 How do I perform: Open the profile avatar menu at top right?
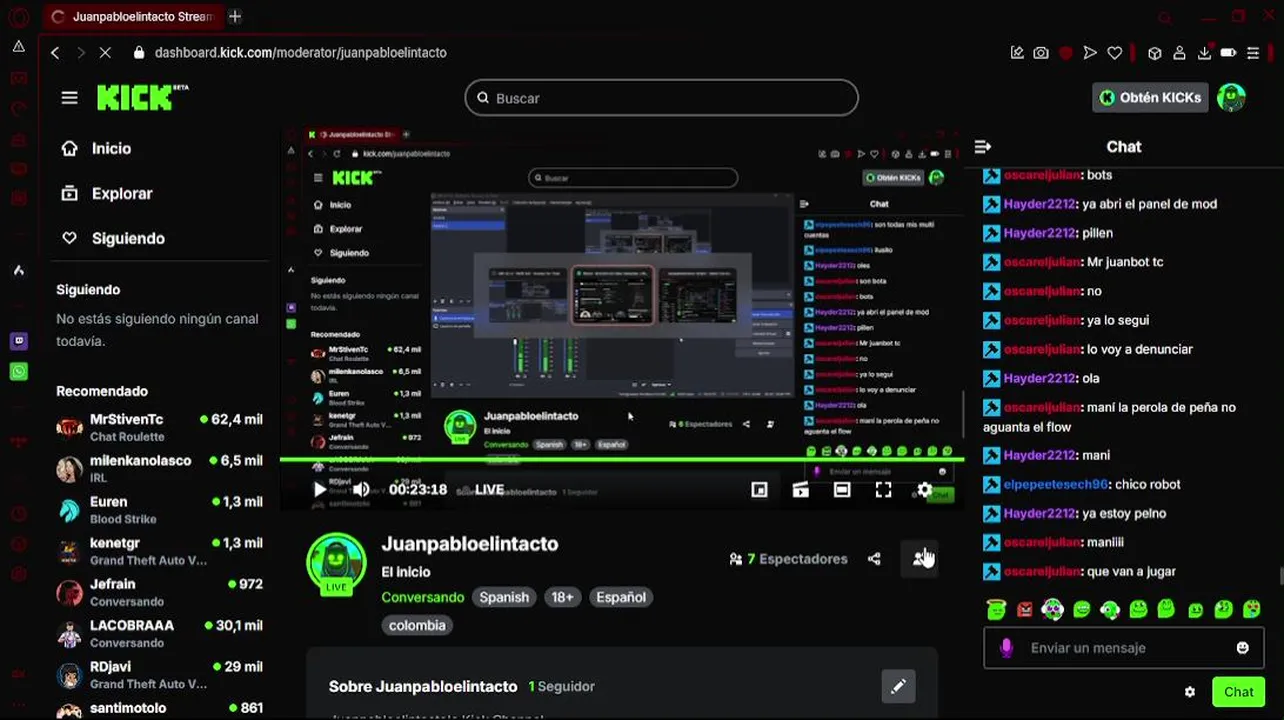point(1231,97)
